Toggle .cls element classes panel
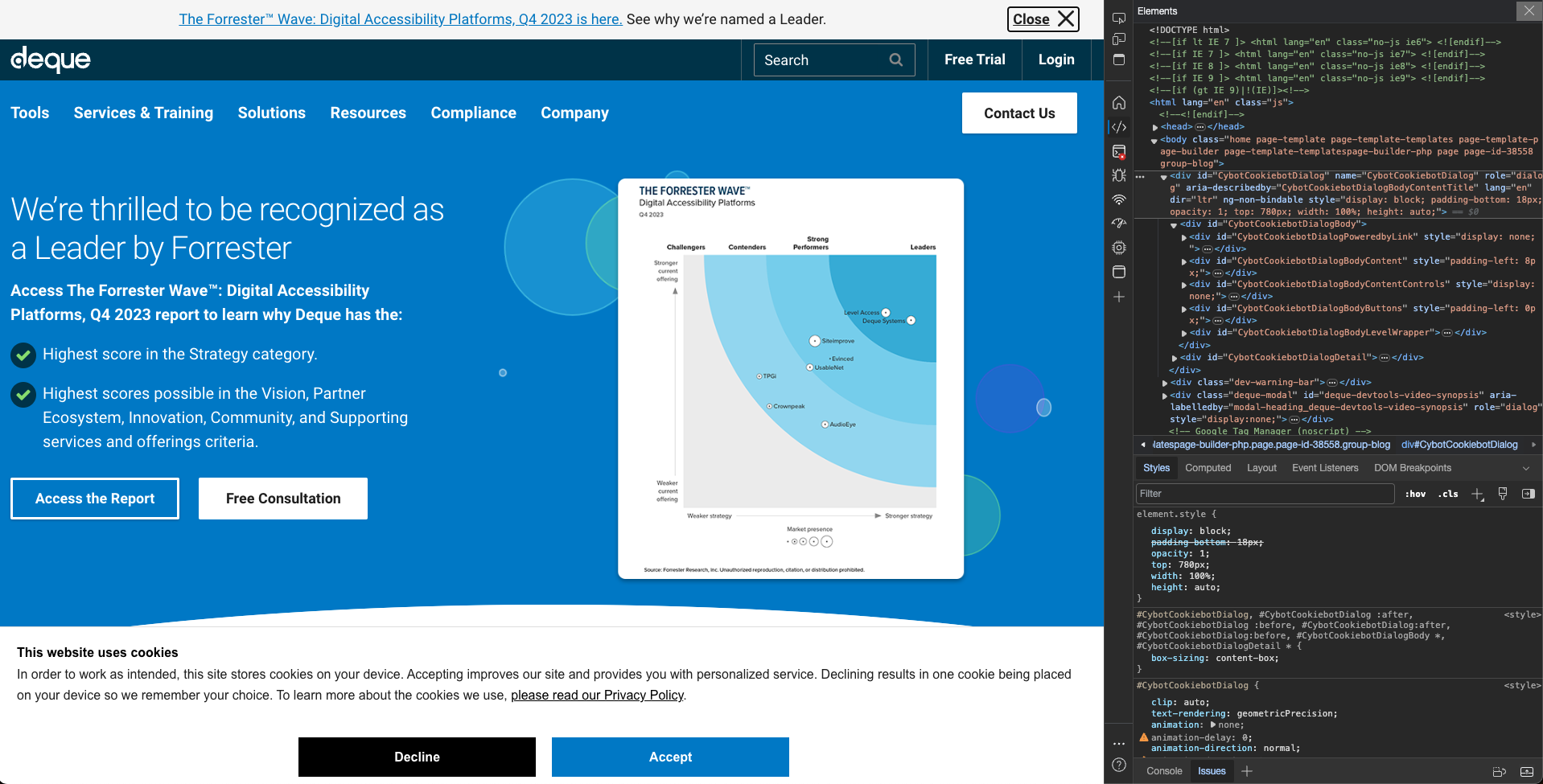1543x784 pixels. (x=1449, y=494)
